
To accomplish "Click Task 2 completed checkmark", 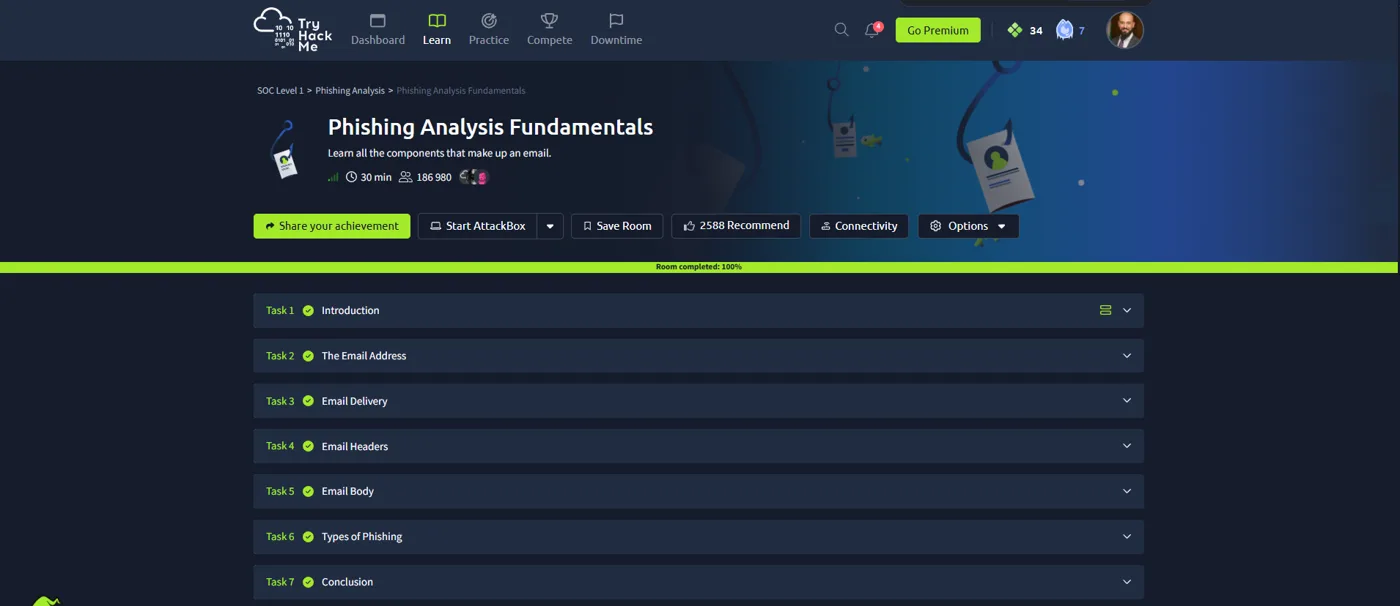I will click(x=308, y=356).
